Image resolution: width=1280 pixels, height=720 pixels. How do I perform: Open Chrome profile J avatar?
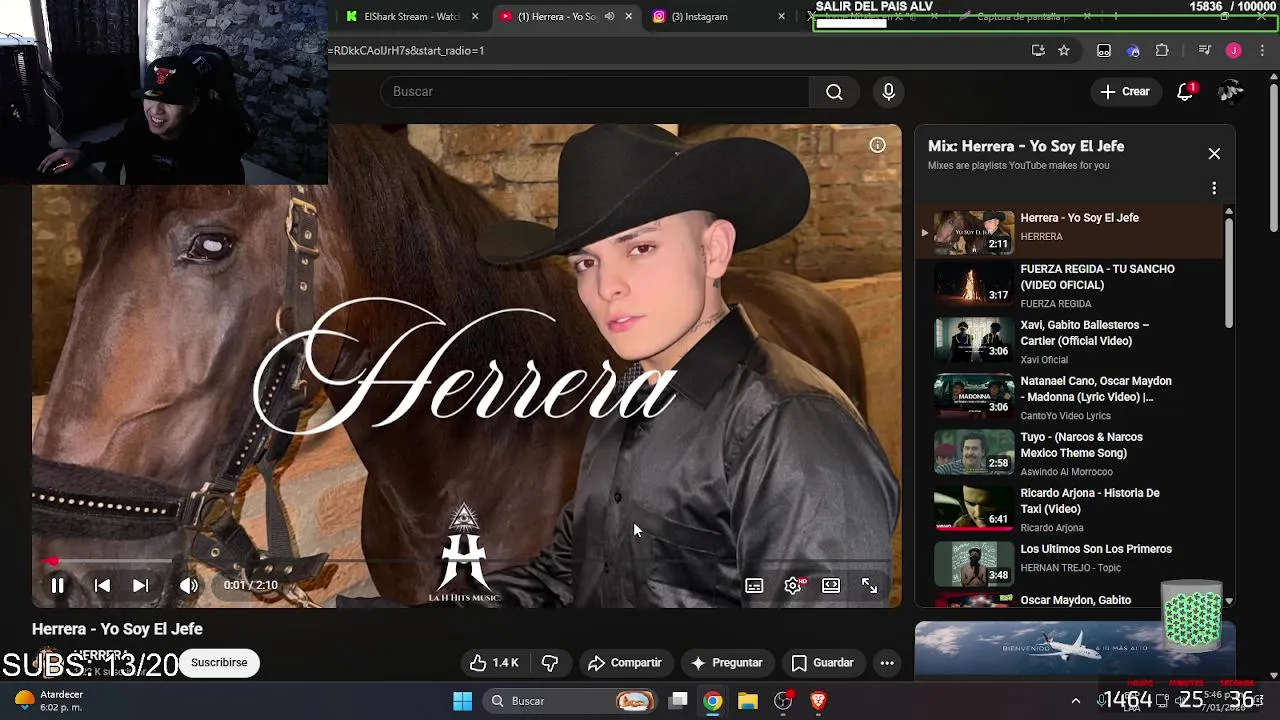1234,51
